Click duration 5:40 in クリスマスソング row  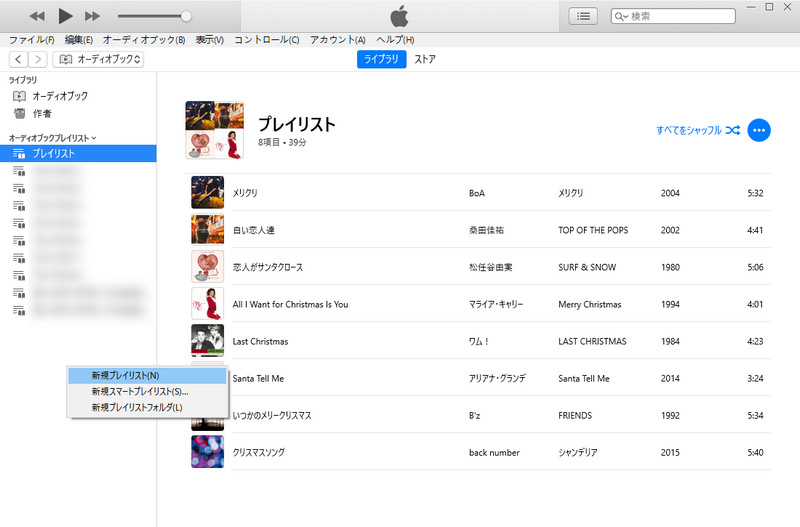[x=755, y=453]
